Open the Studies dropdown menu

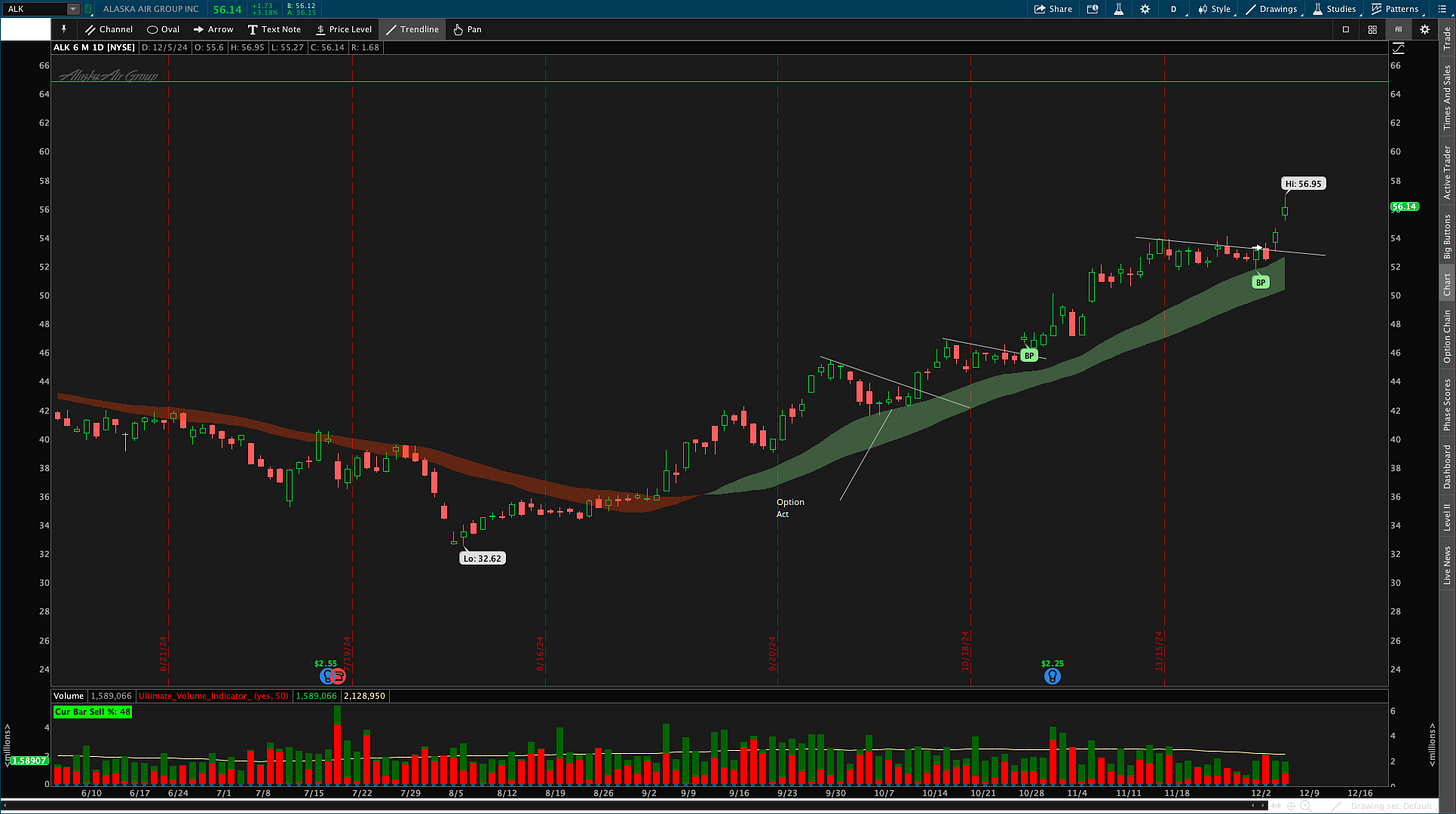tap(1335, 9)
